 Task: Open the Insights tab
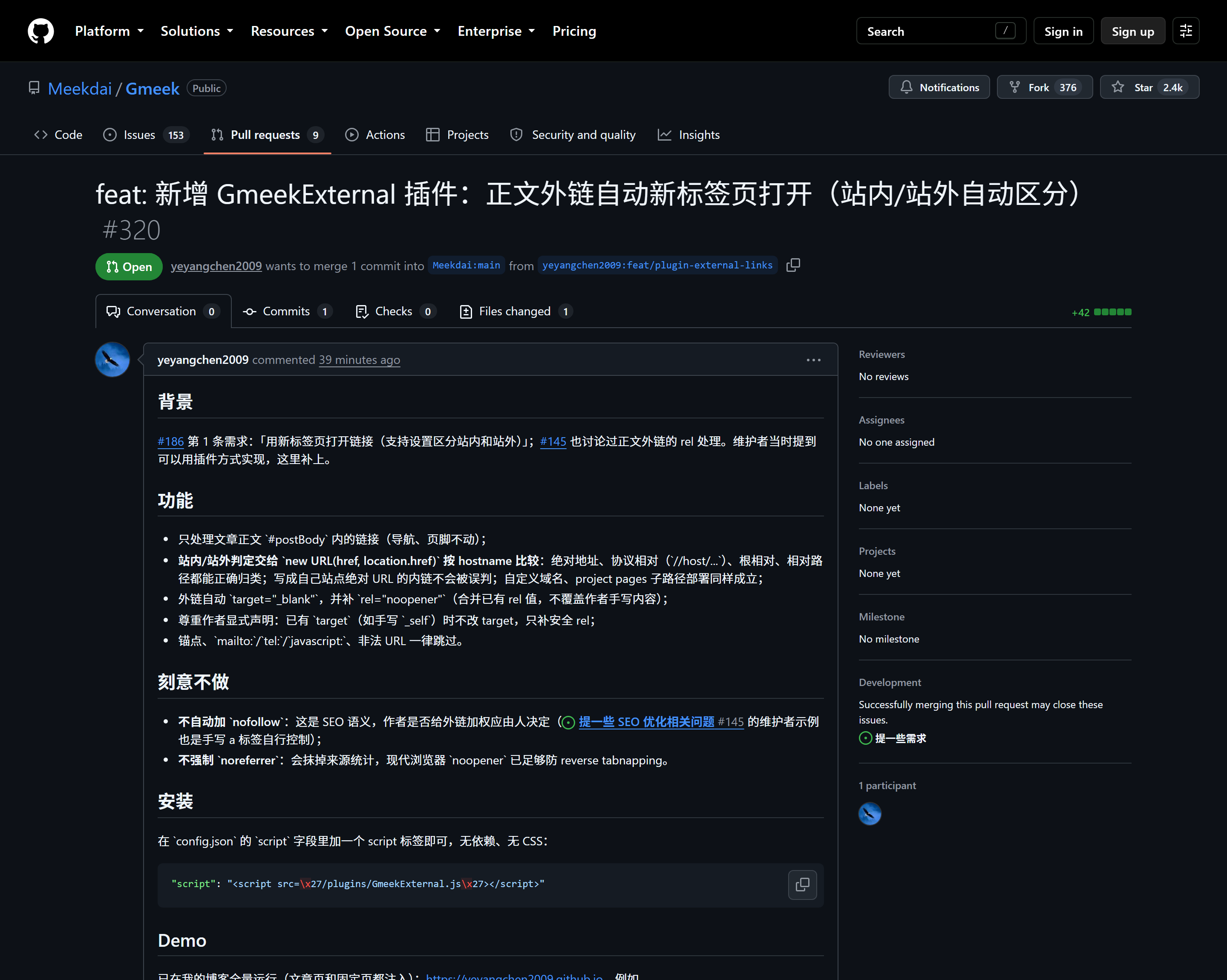688,135
